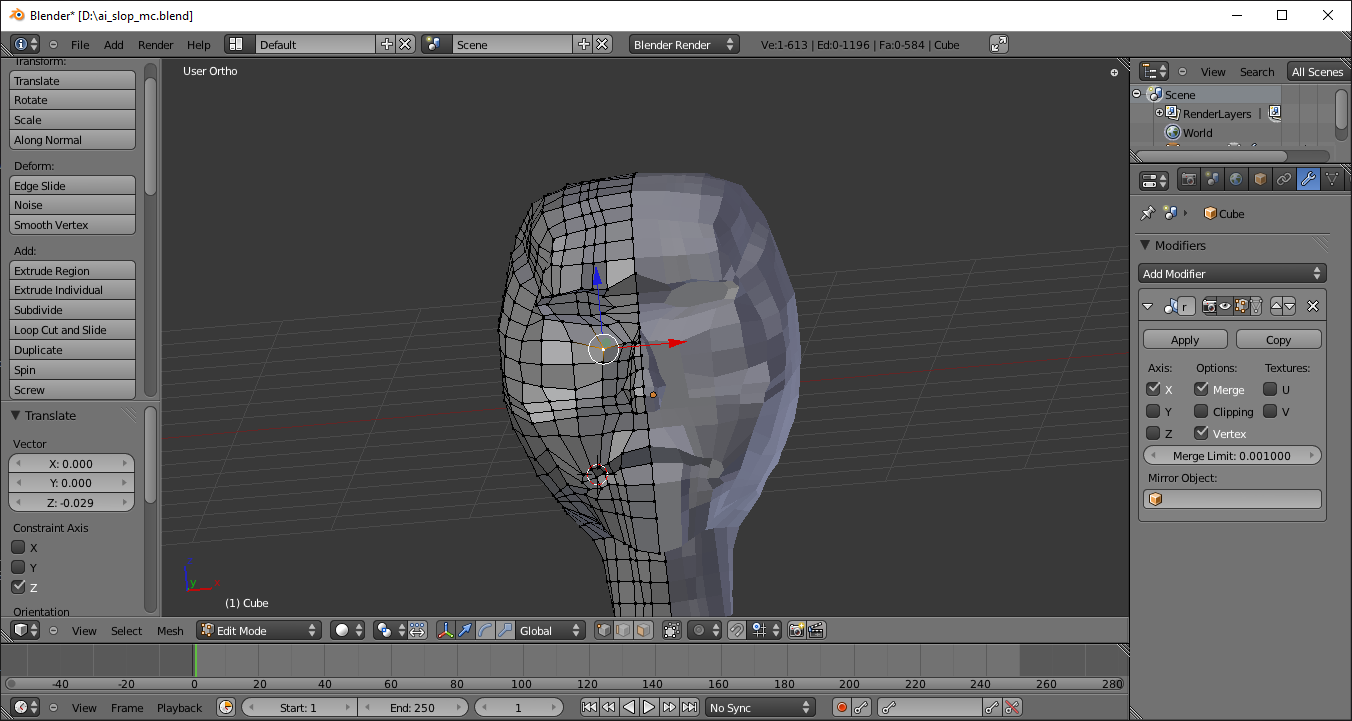The image size is (1352, 721).
Task: Click the snap magnet icon
Action: (736, 630)
